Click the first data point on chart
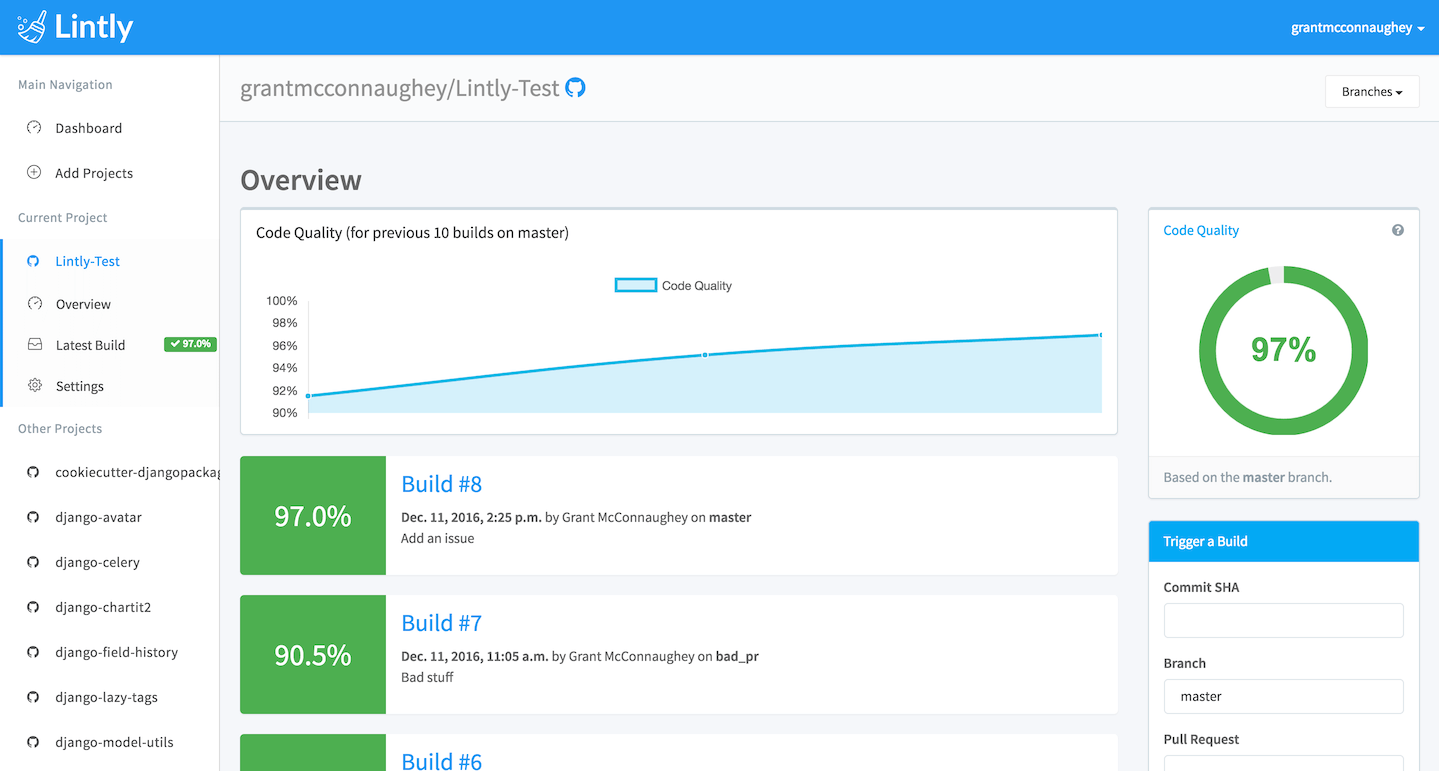Screen dimensions: 1439x771 click(308, 396)
